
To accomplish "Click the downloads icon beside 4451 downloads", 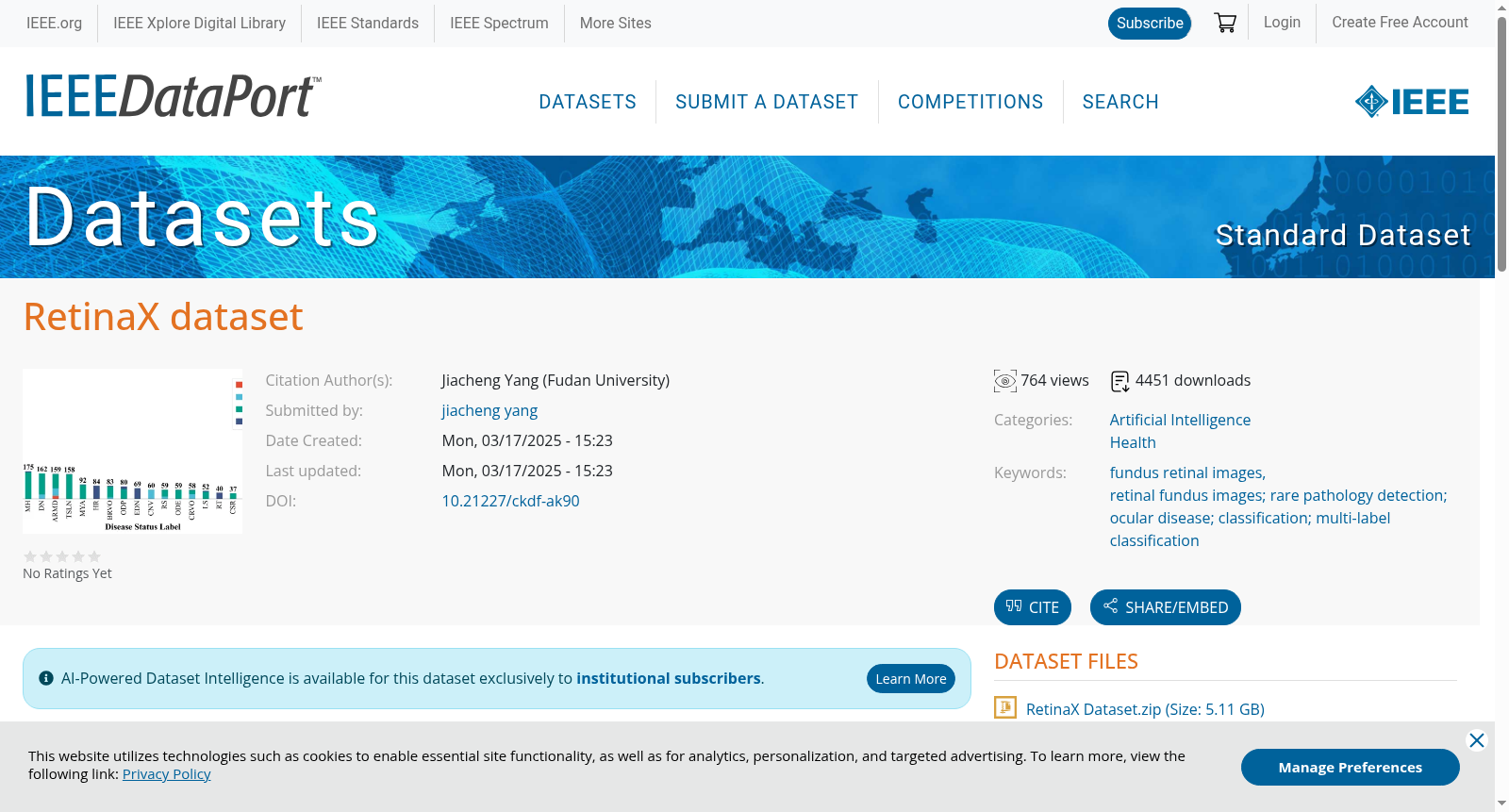I will (1120, 381).
